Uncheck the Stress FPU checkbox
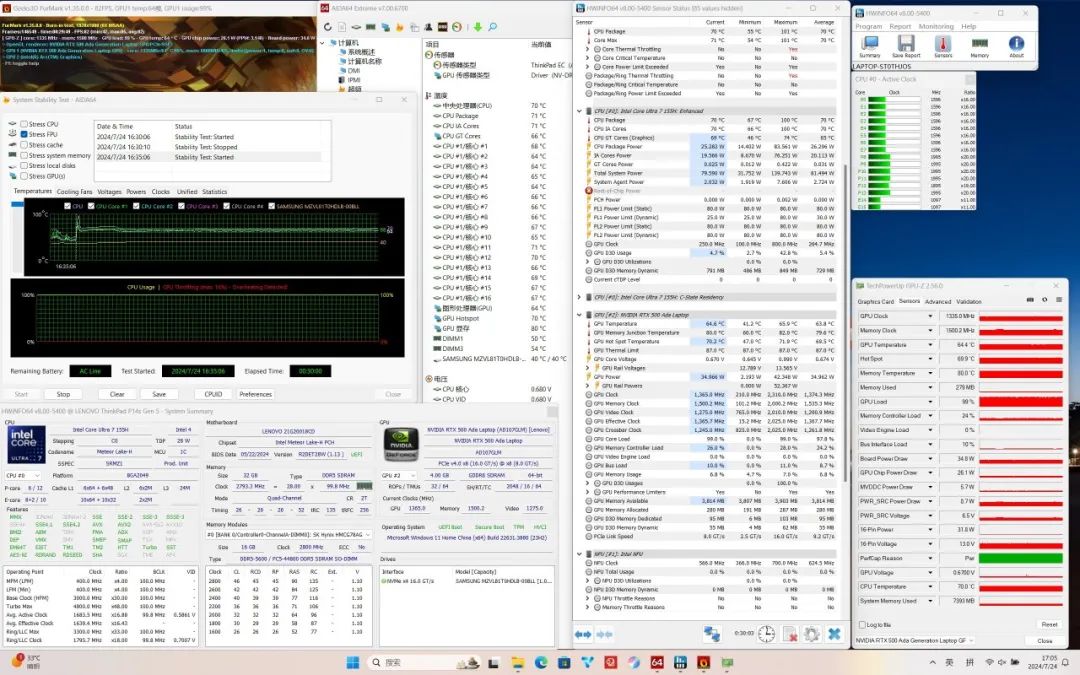 tap(24, 134)
